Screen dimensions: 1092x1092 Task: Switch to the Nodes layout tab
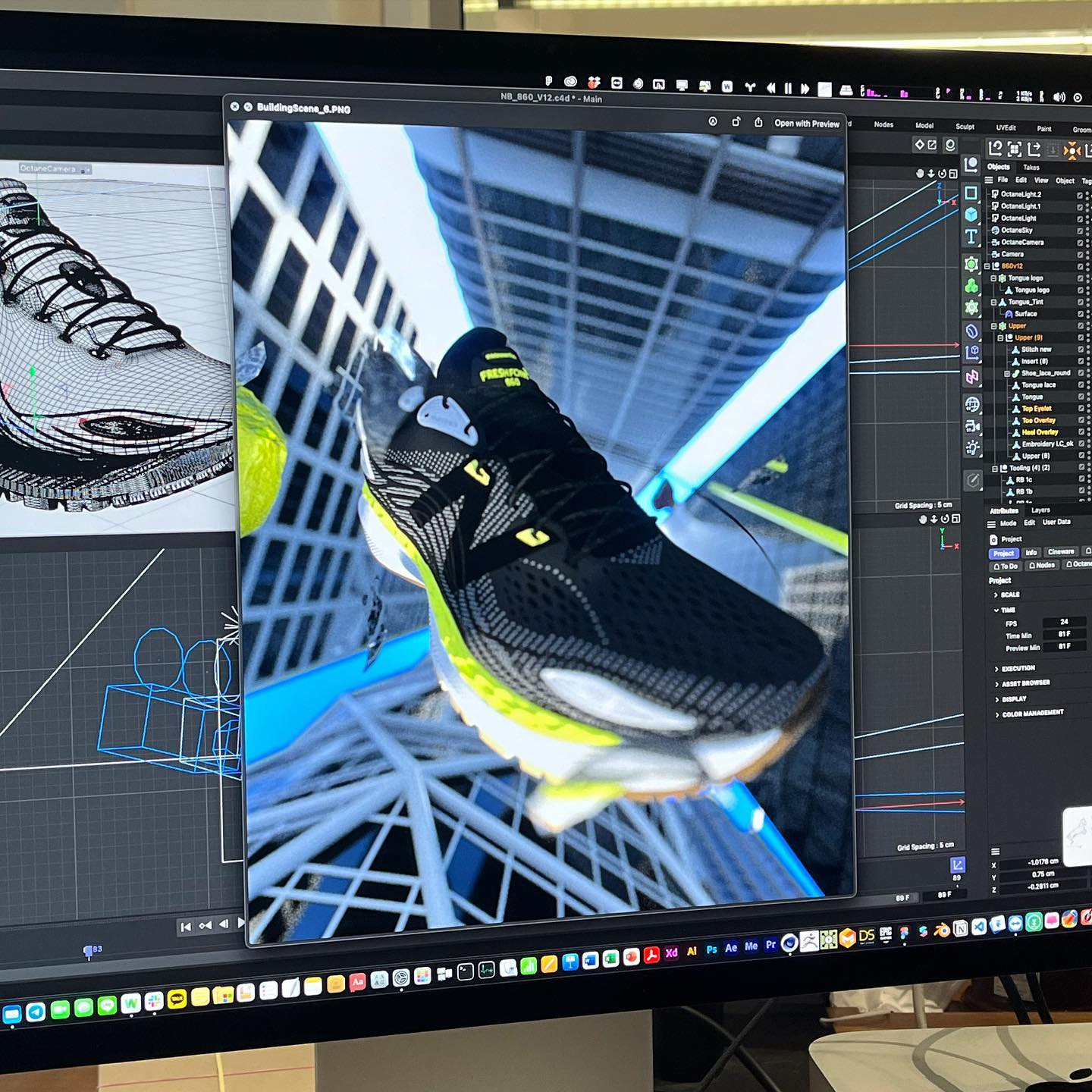883,124
